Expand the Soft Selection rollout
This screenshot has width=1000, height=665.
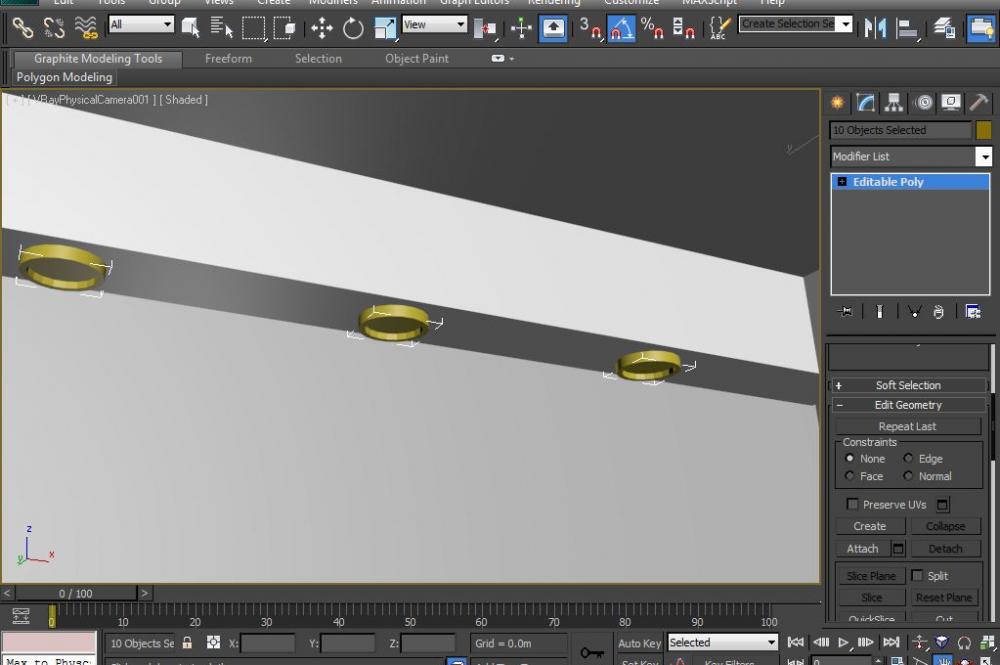[x=908, y=385]
